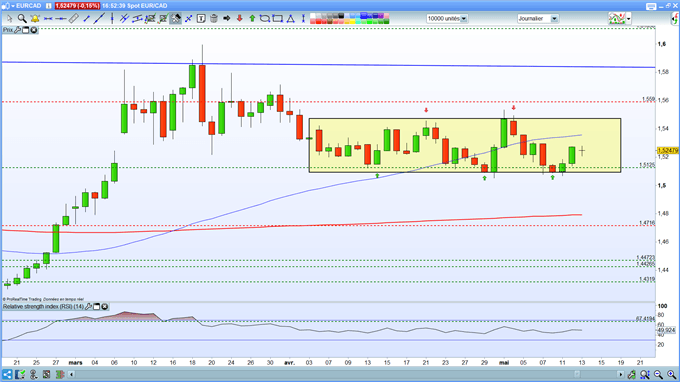Click the zoom in magnifier at bottom right
The image size is (680, 382).
click(672, 375)
